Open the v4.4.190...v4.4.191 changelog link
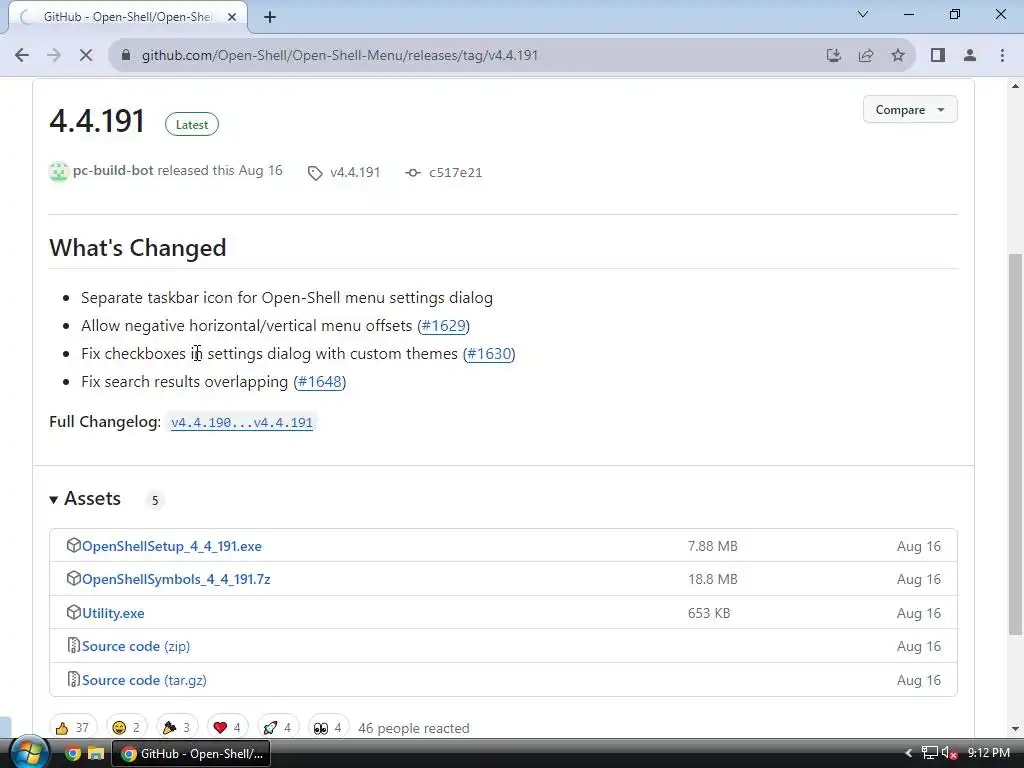The height and width of the screenshot is (768, 1024). pyautogui.click(x=242, y=423)
